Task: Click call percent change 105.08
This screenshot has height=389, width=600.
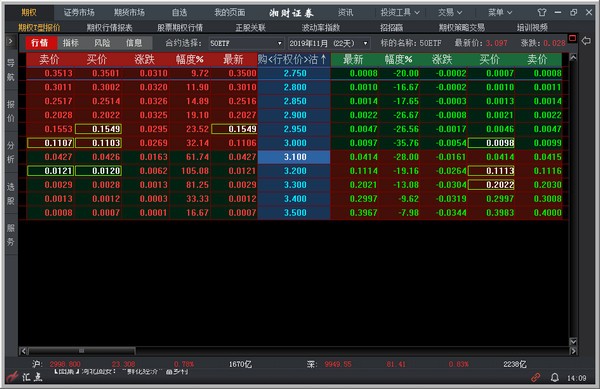Action: pos(195,171)
